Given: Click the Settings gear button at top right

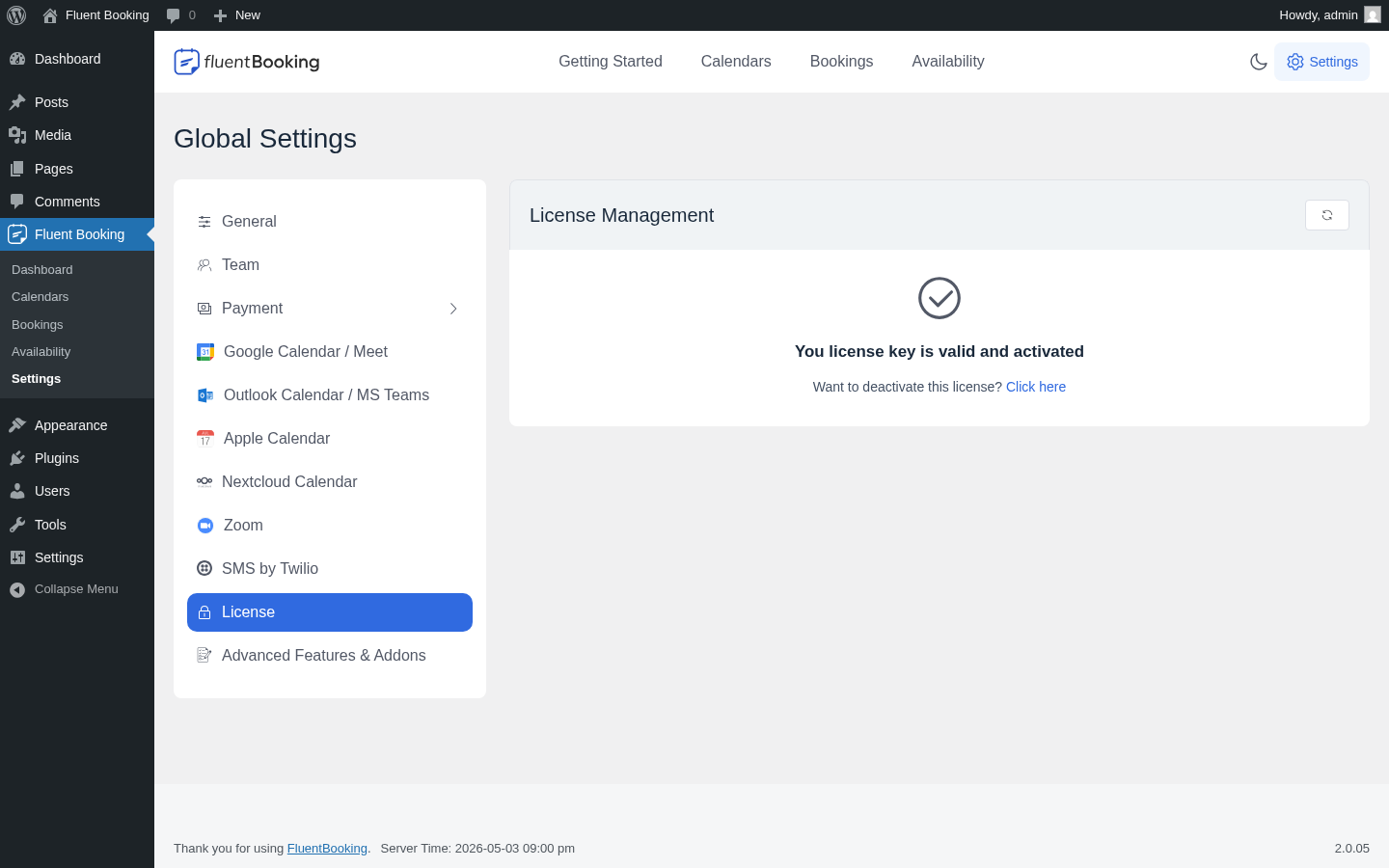Looking at the screenshot, I should 1321,62.
